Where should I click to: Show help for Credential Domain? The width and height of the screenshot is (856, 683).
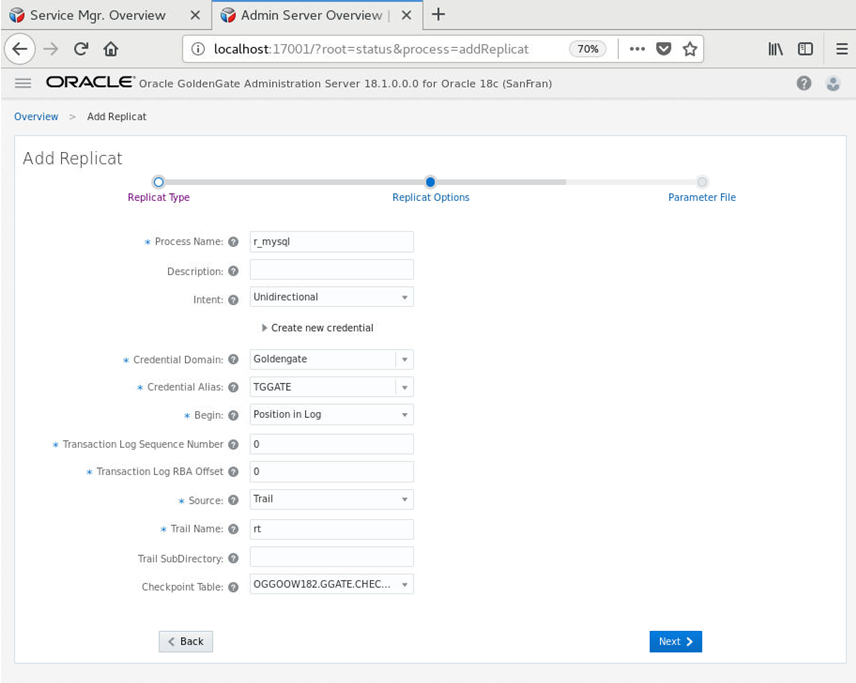pyautogui.click(x=233, y=359)
